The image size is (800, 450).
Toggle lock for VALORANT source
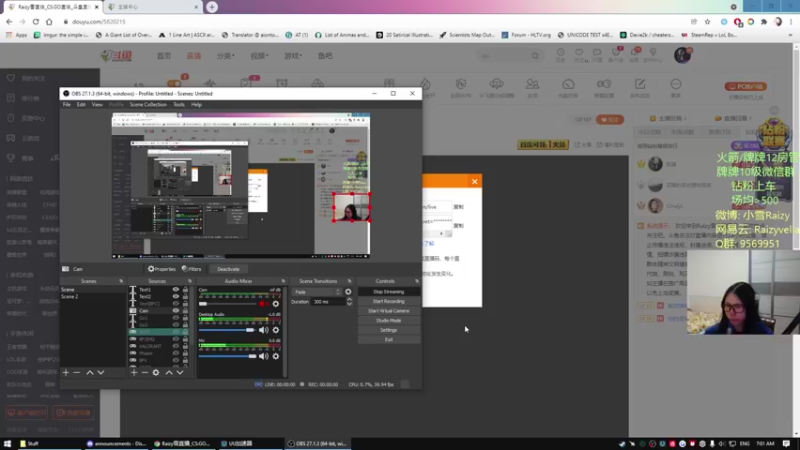[185, 346]
